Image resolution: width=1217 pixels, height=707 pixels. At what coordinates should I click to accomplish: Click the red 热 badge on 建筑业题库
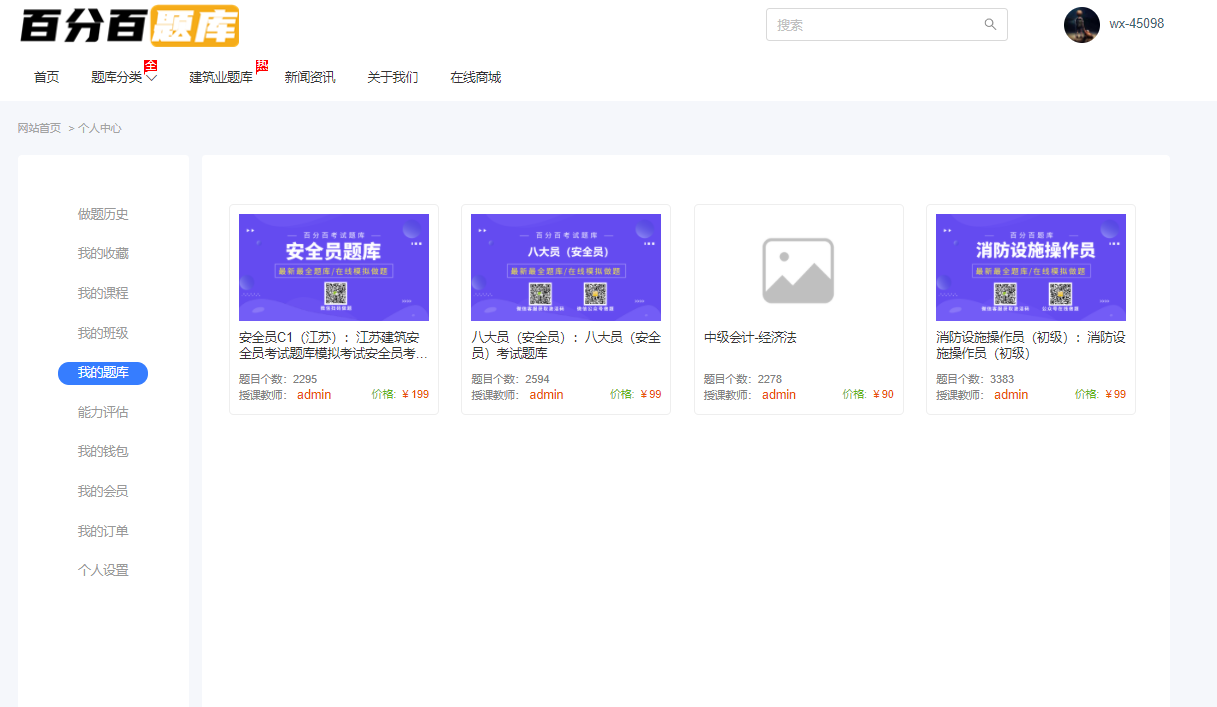tap(262, 66)
